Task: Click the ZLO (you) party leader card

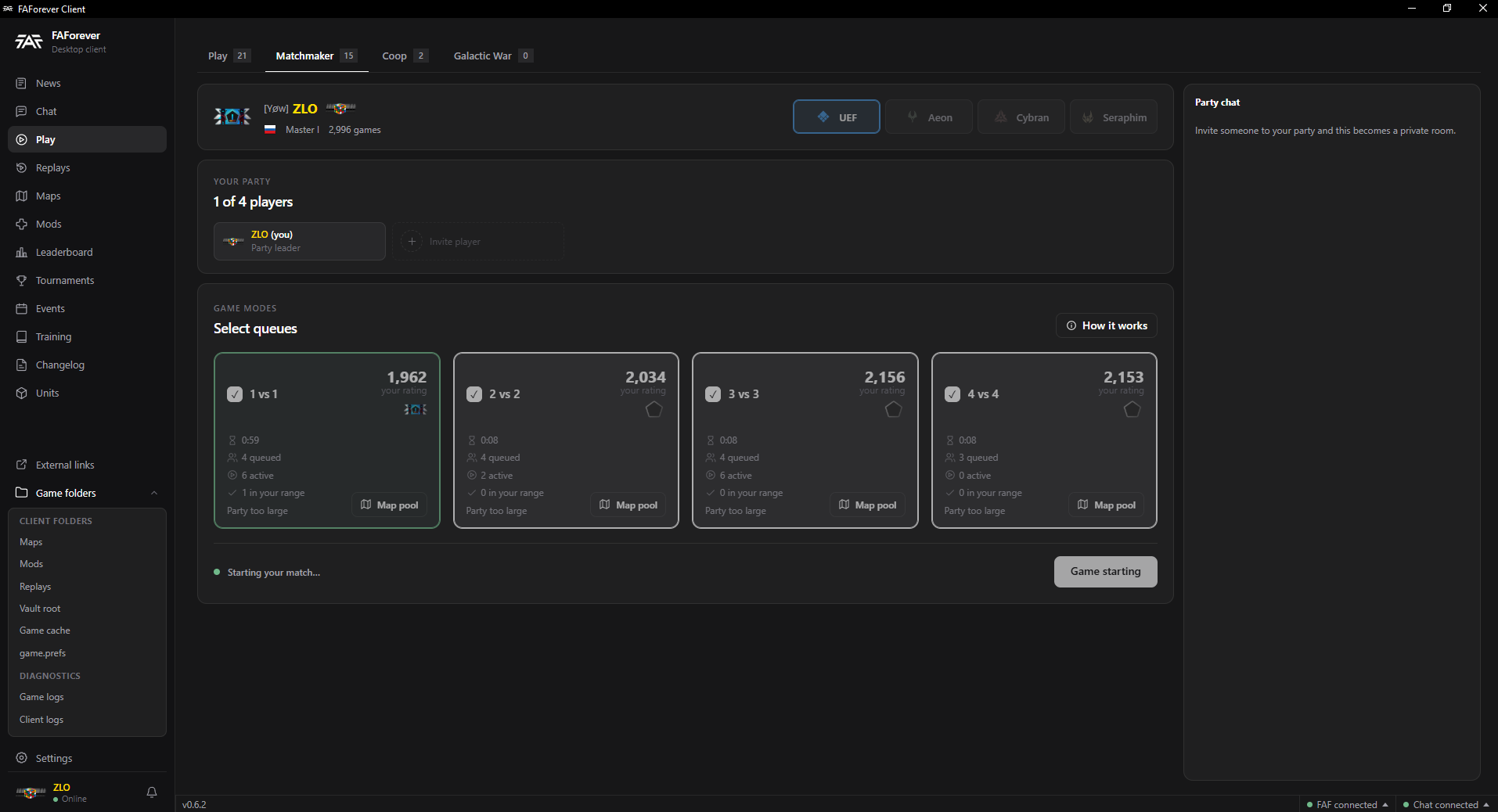Action: point(300,241)
